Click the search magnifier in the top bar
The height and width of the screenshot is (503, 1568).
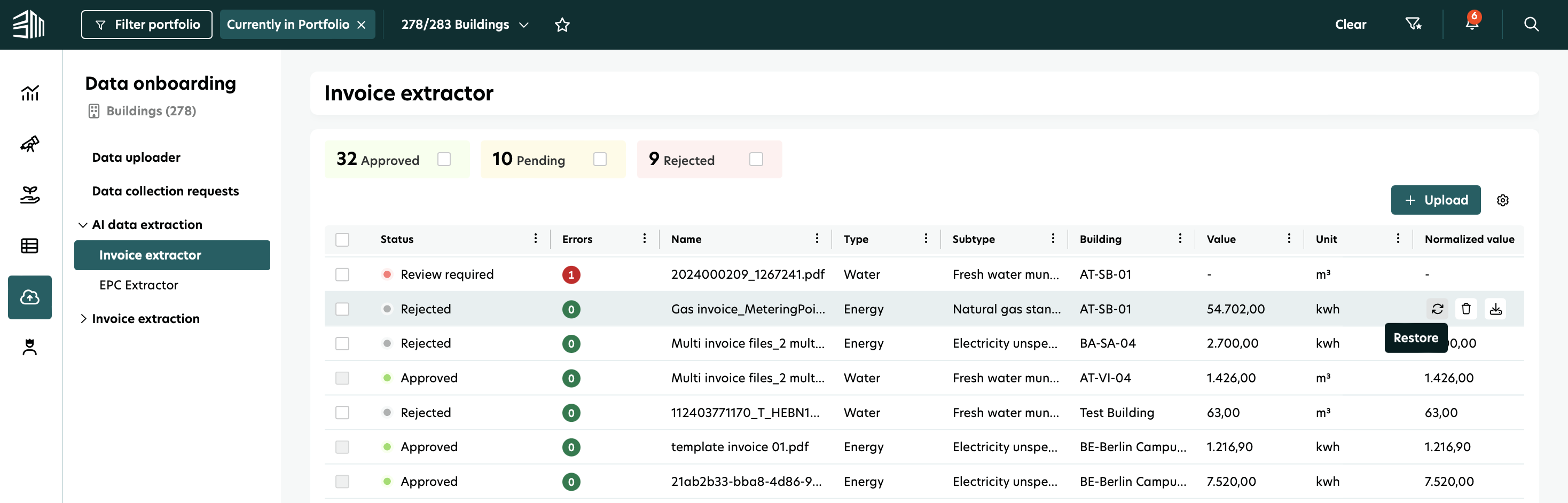(x=1532, y=25)
